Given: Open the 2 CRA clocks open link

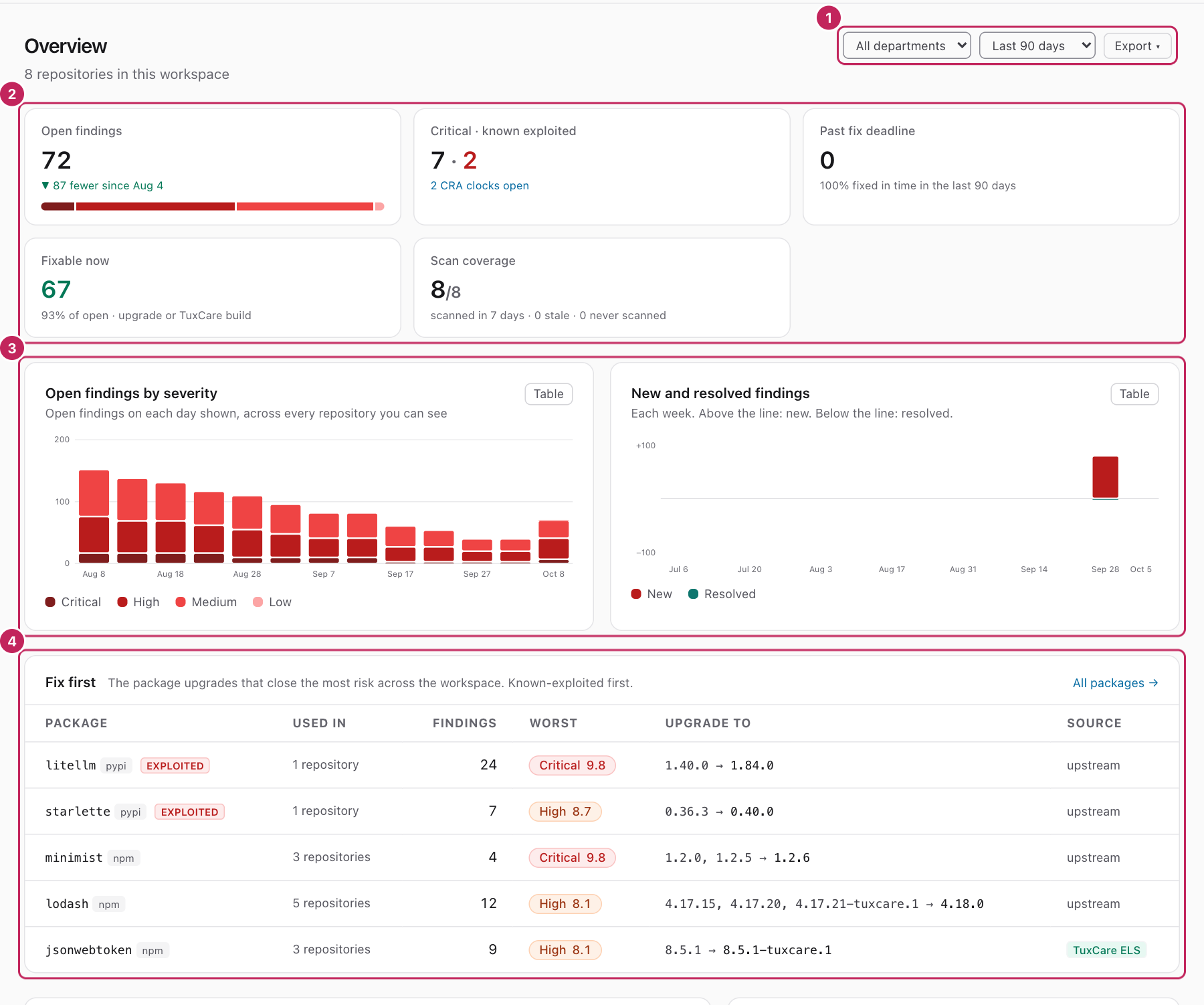Looking at the screenshot, I should [480, 185].
